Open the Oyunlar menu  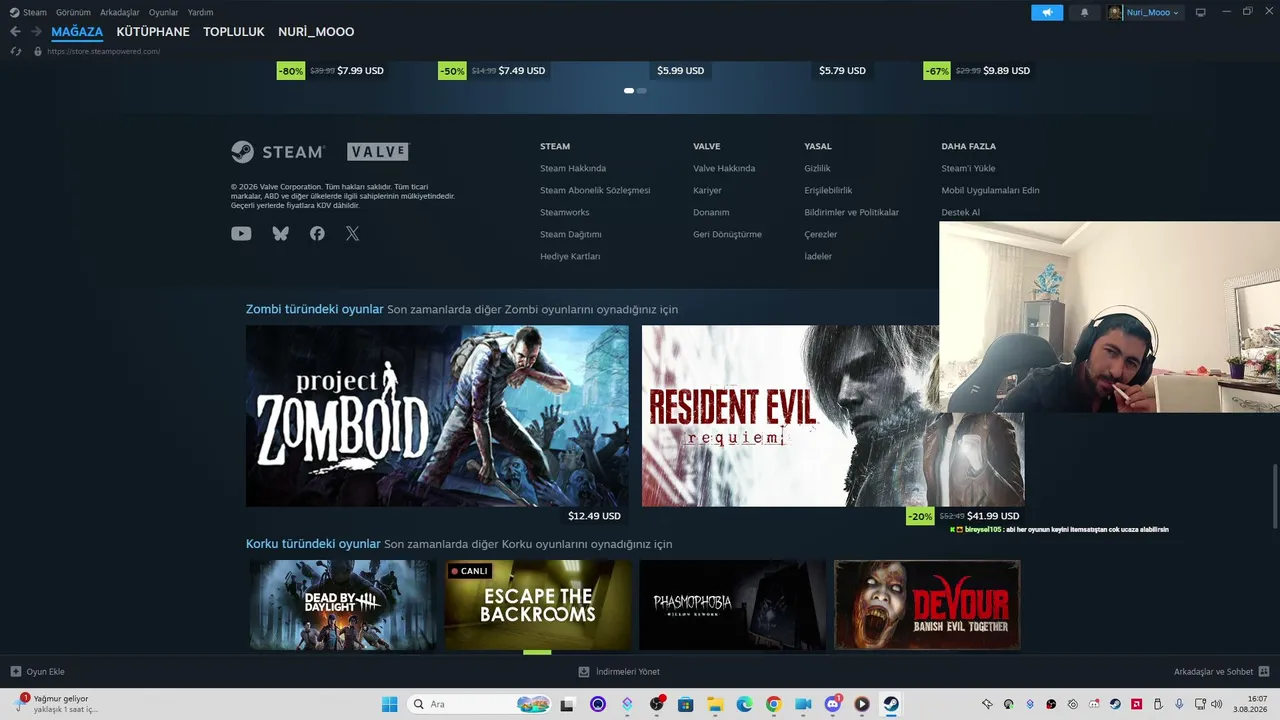[163, 12]
